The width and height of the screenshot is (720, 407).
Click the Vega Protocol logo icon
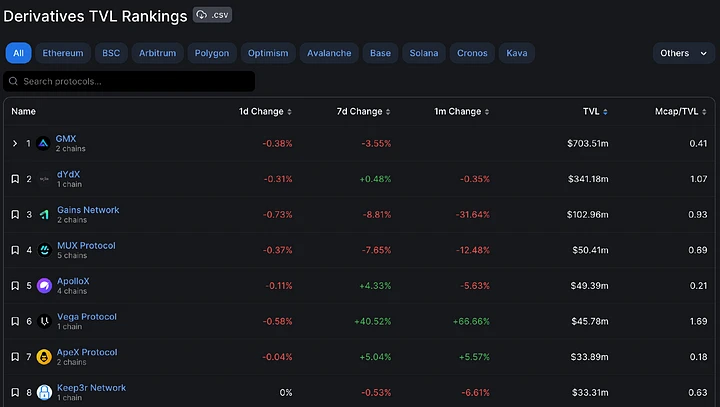(x=44, y=321)
